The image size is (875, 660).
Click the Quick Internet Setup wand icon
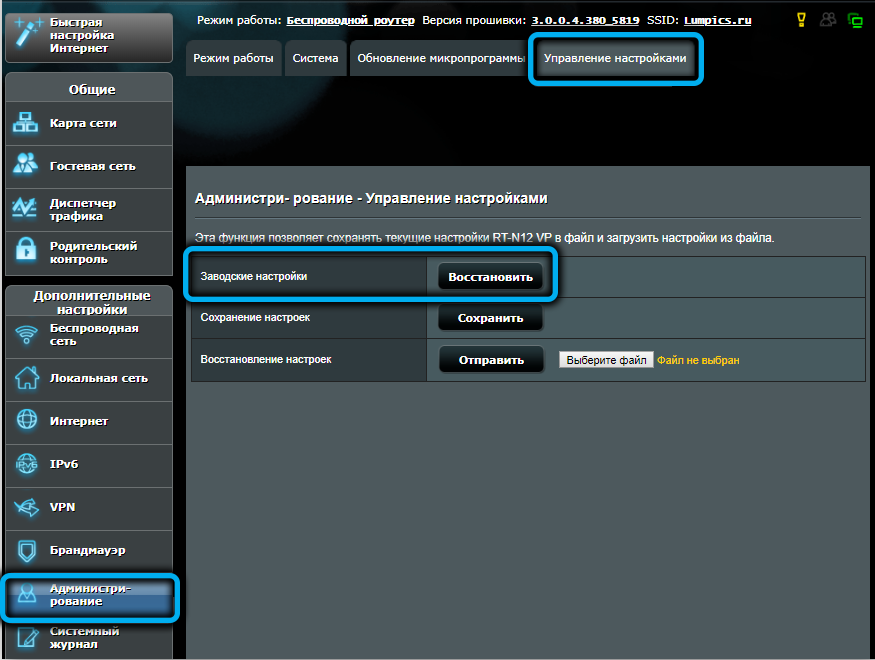tap(26, 33)
